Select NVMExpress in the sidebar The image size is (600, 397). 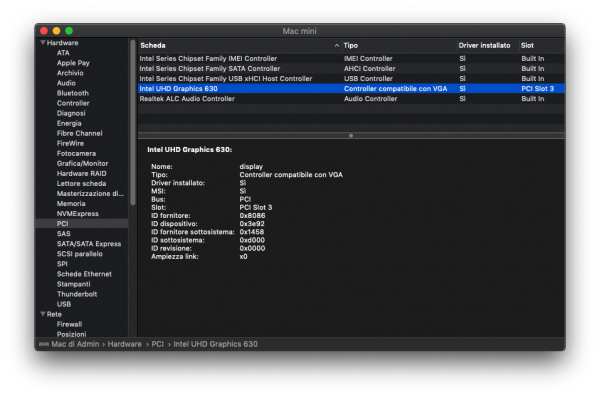click(x=78, y=214)
